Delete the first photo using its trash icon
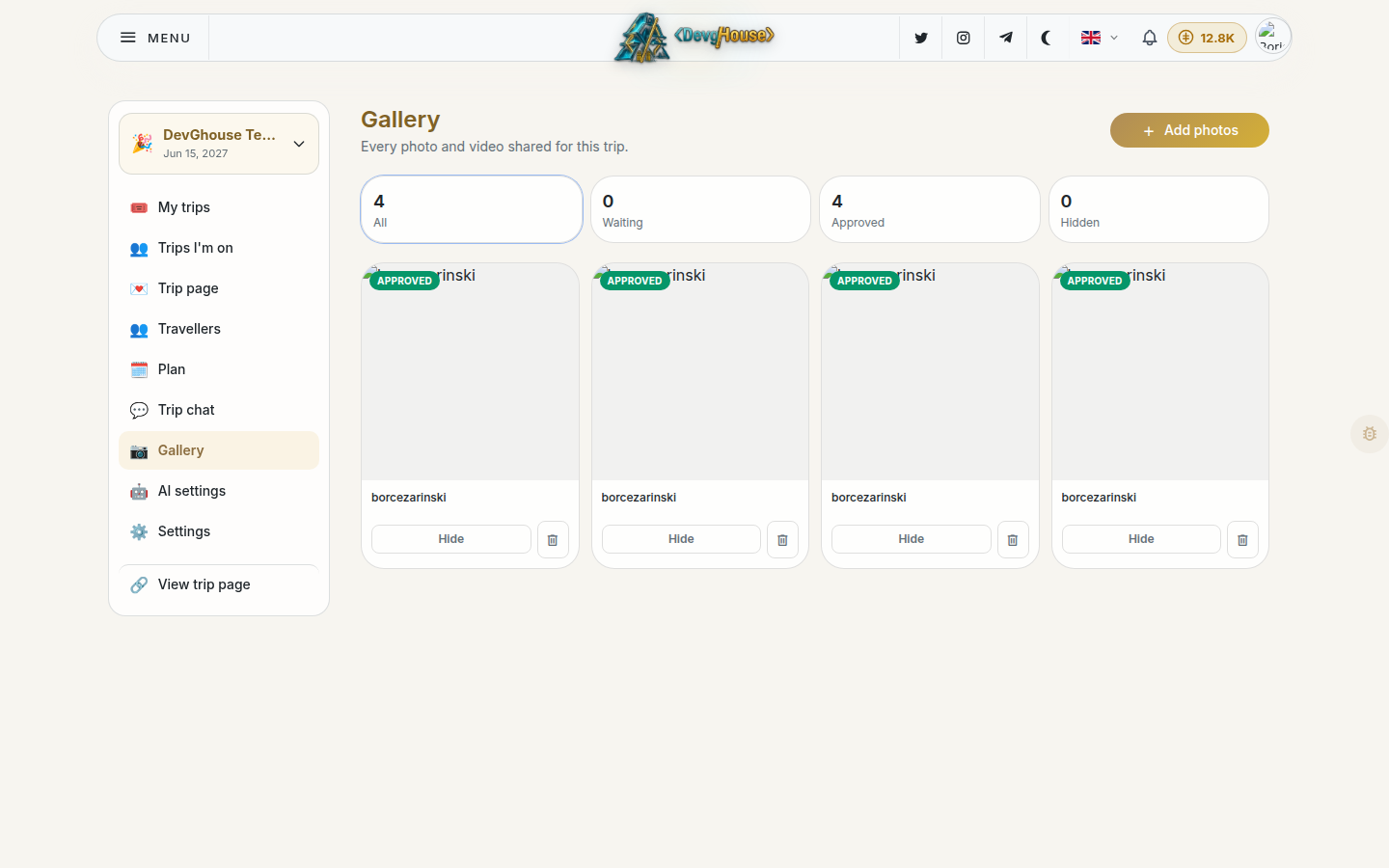The height and width of the screenshot is (868, 1389). (553, 540)
